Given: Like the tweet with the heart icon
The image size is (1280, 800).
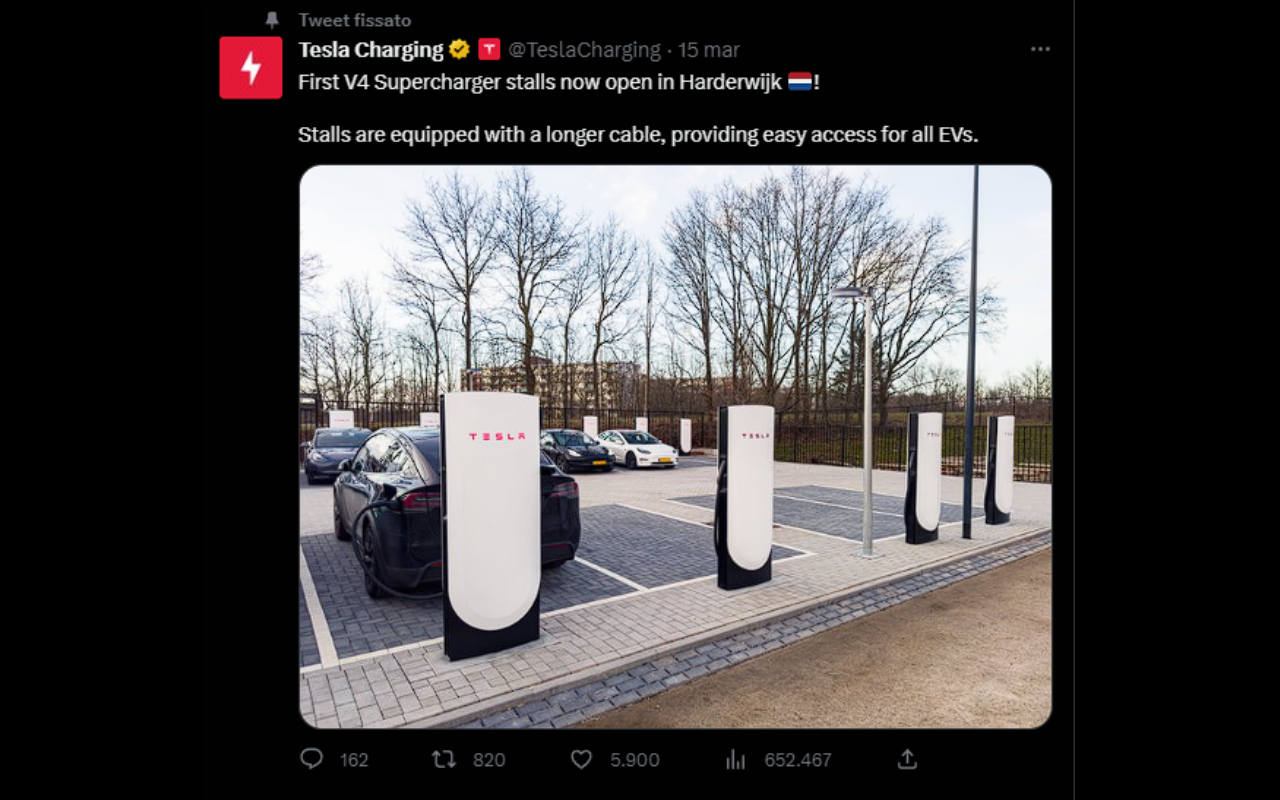Looking at the screenshot, I should pos(581,759).
